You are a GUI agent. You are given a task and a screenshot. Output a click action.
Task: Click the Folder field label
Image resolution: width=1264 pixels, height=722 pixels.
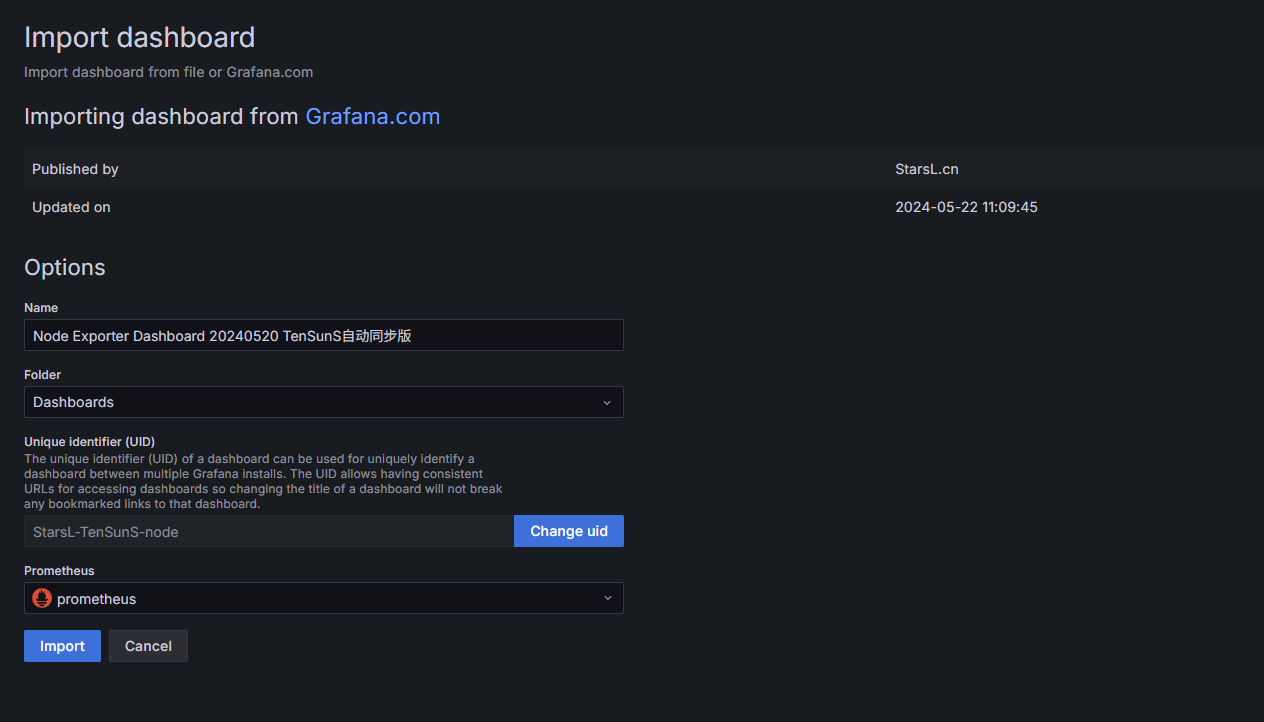coord(42,374)
